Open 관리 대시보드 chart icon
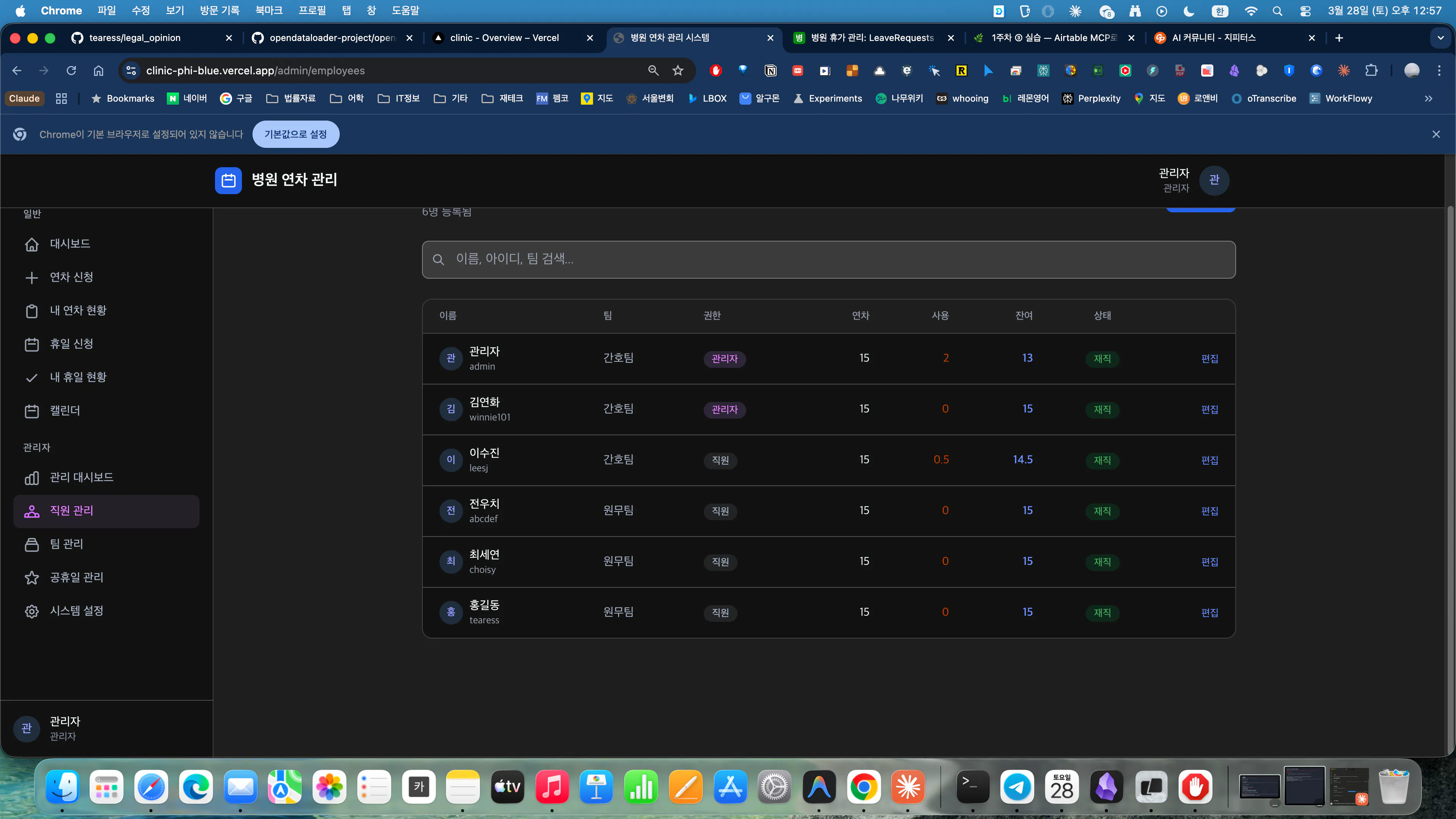The height and width of the screenshot is (819, 1456). click(x=31, y=478)
